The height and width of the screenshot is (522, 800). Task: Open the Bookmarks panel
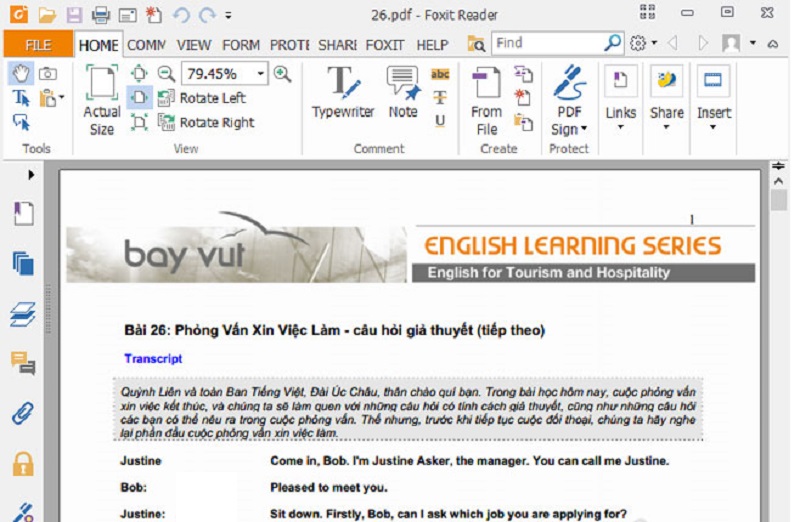[24, 213]
